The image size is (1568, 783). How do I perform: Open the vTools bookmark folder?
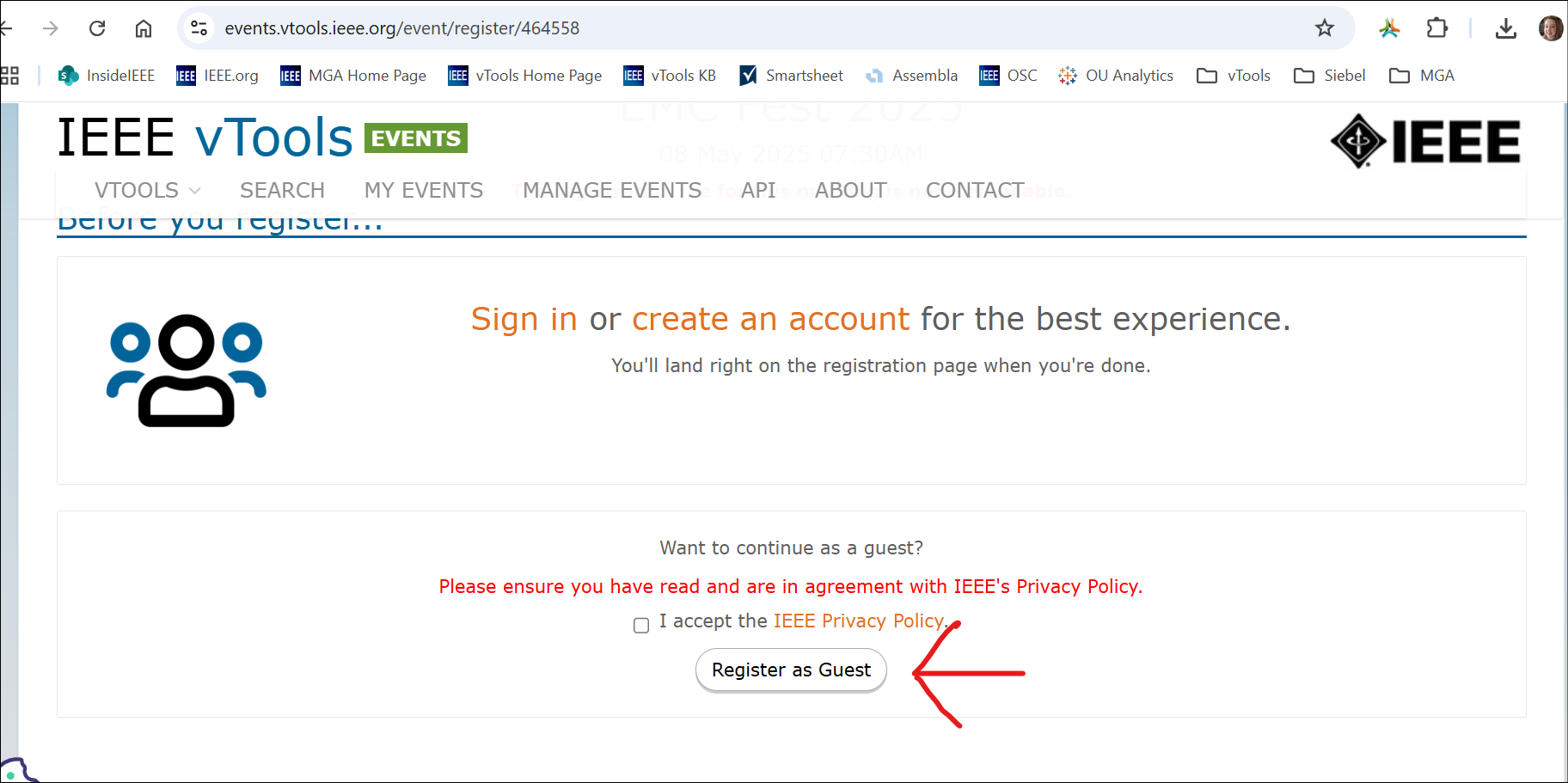point(1234,76)
